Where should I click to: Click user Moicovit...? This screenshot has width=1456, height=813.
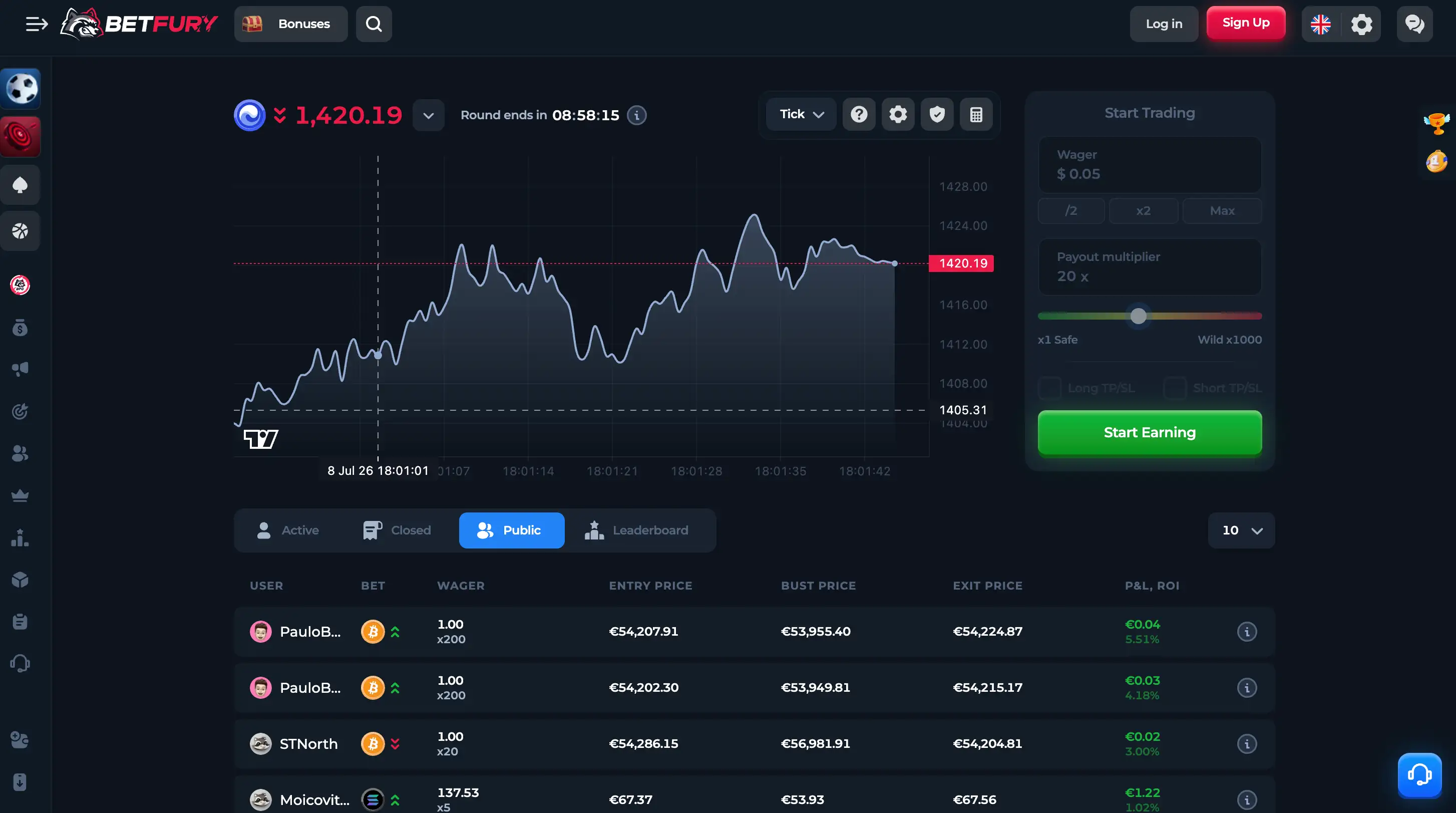(x=314, y=799)
